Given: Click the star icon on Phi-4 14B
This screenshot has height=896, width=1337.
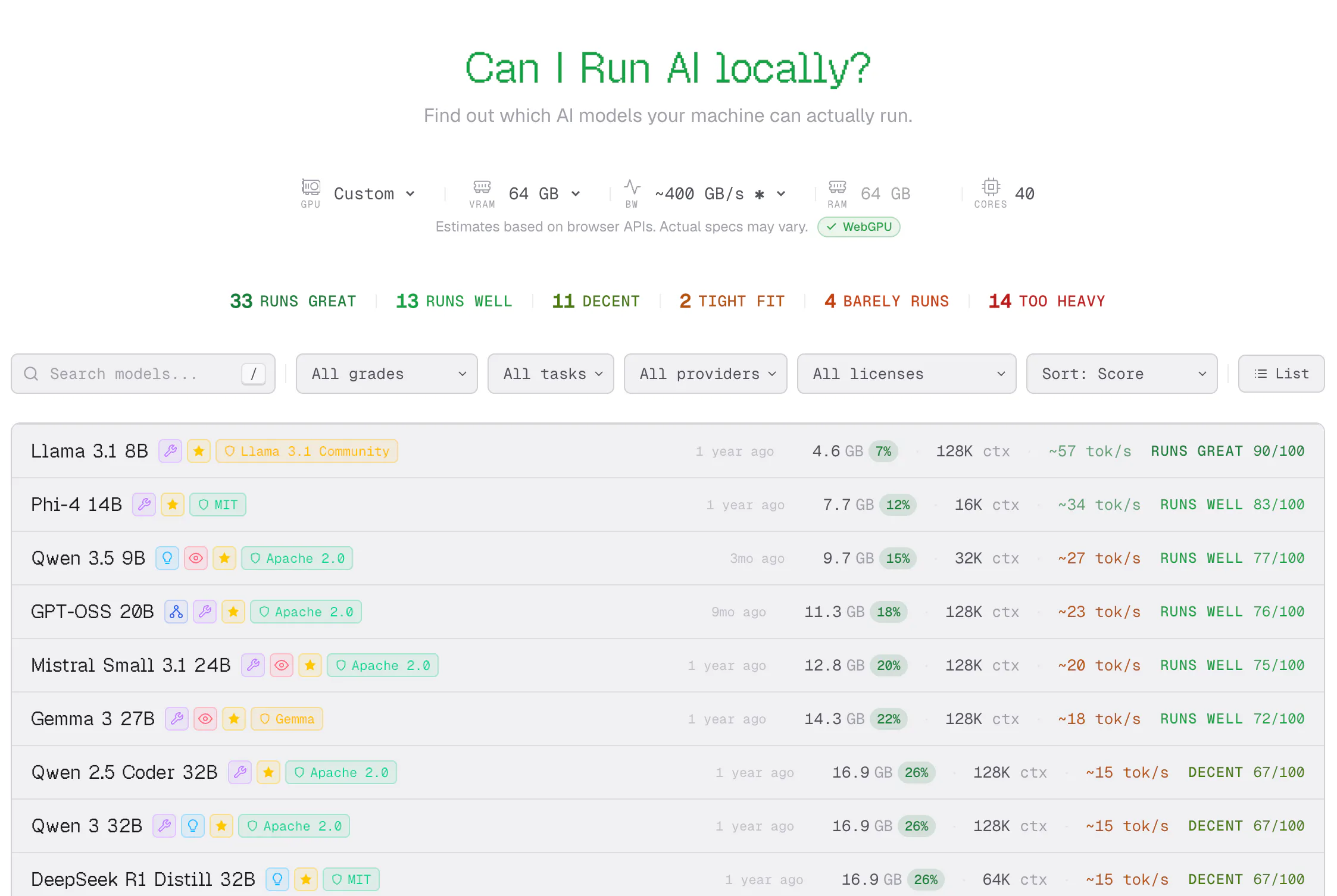Looking at the screenshot, I should pyautogui.click(x=173, y=505).
